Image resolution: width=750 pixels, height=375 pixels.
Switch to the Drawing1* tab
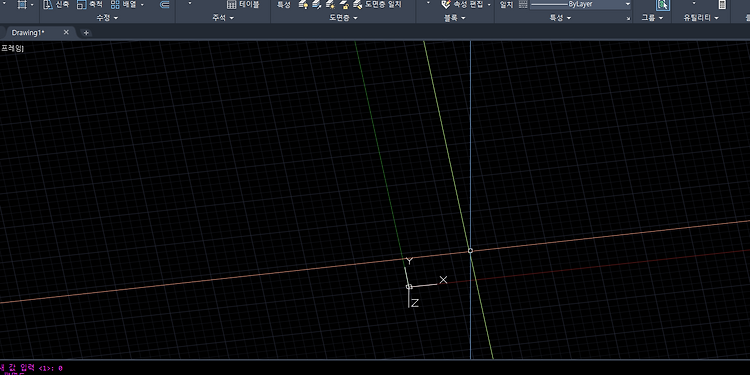28,33
